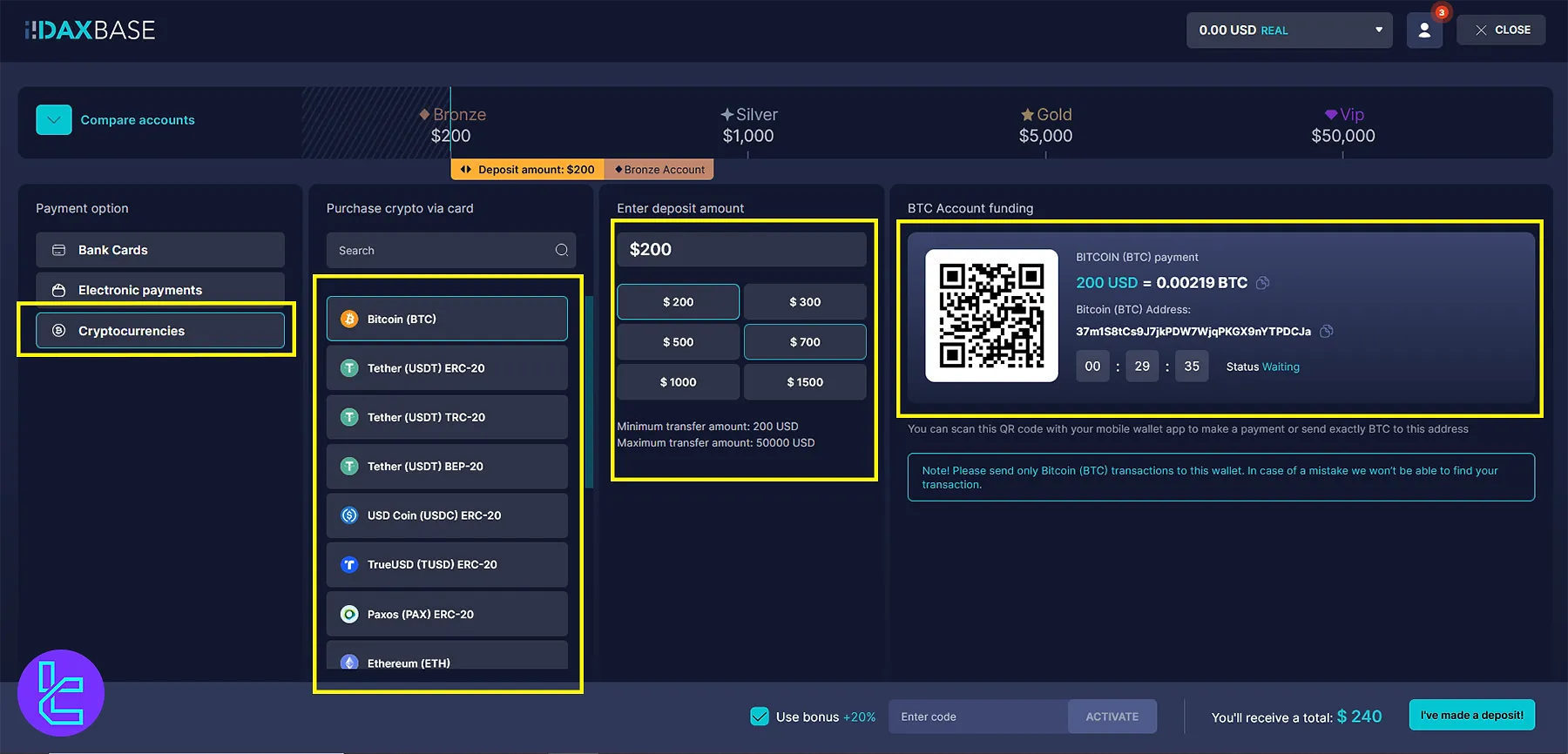Image resolution: width=1568 pixels, height=754 pixels.
Task: Click the Status Waiting text
Action: [1262, 367]
